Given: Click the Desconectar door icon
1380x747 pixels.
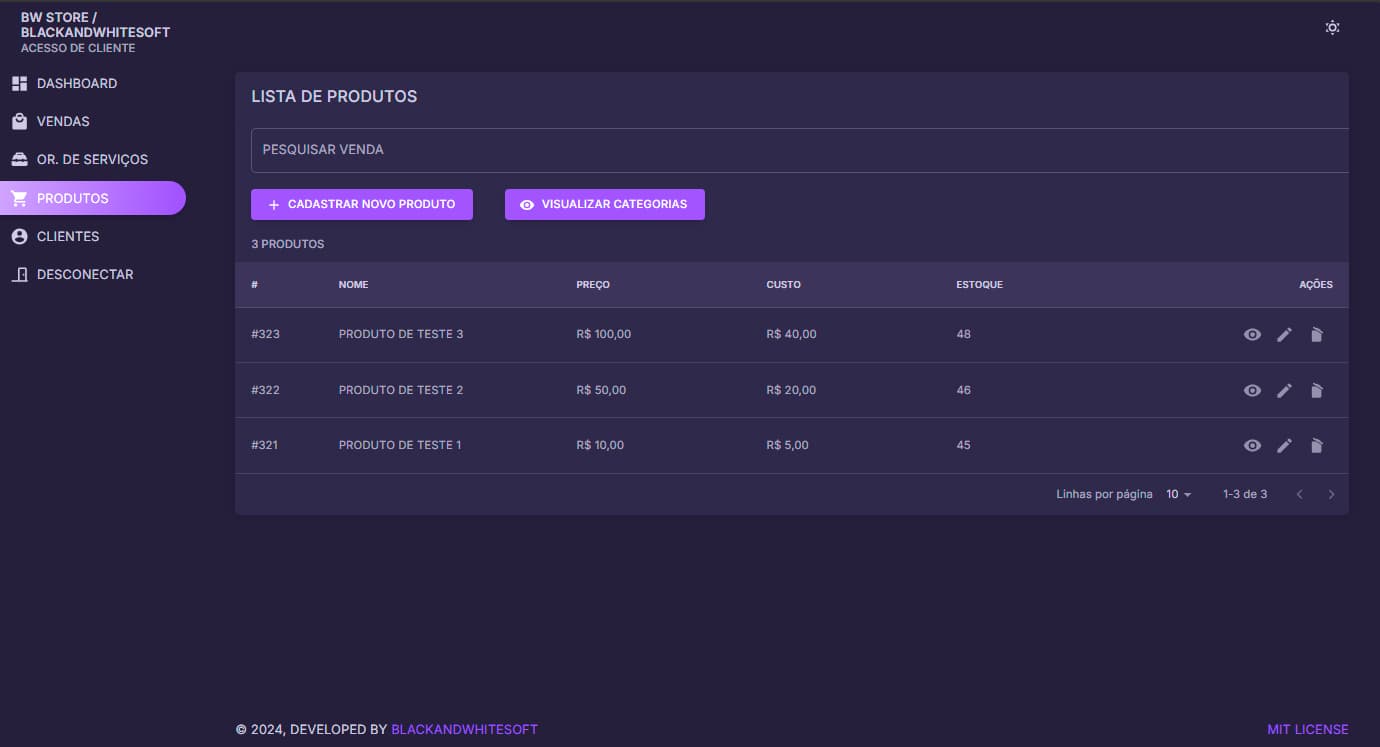Looking at the screenshot, I should tap(19, 274).
